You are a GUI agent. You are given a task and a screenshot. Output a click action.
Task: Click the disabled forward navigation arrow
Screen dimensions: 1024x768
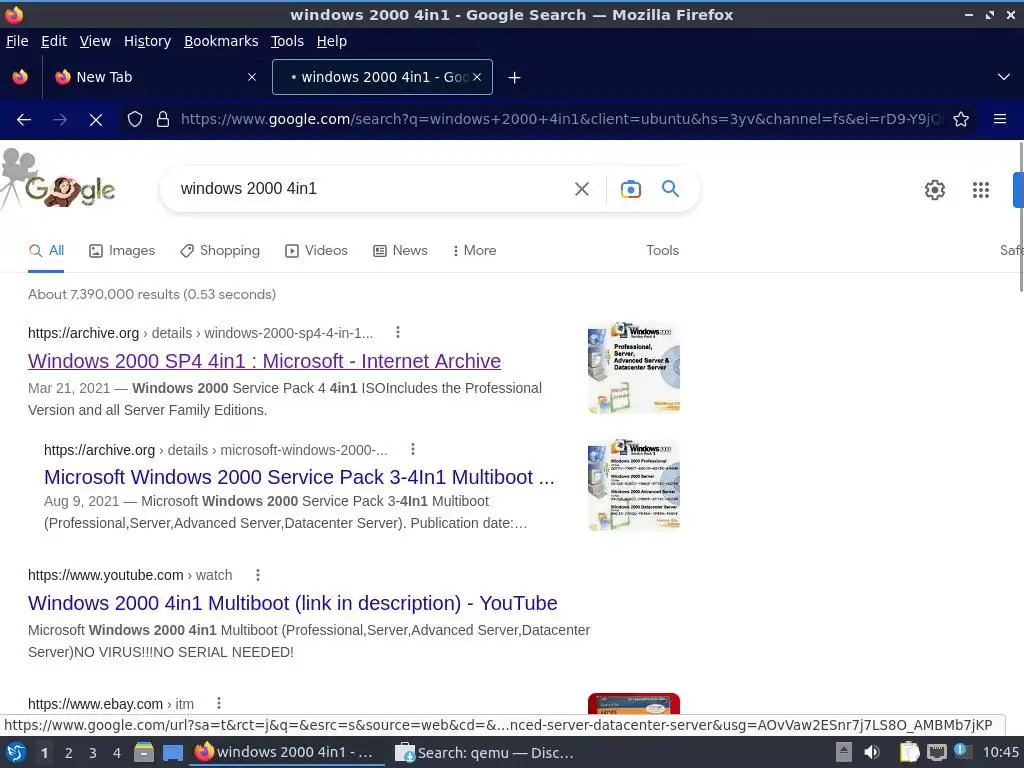[59, 120]
